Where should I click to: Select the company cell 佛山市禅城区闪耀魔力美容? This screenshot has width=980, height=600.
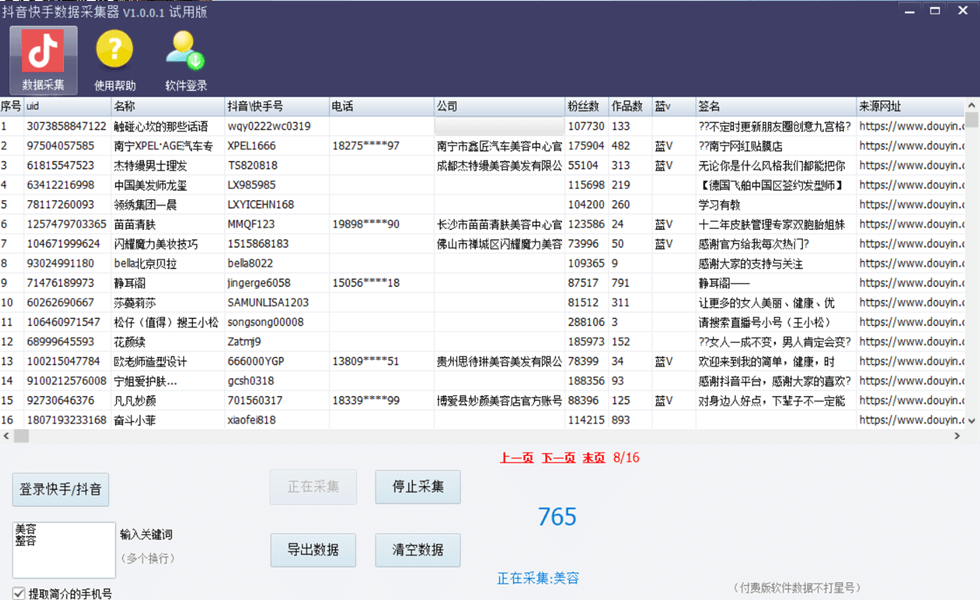point(499,244)
